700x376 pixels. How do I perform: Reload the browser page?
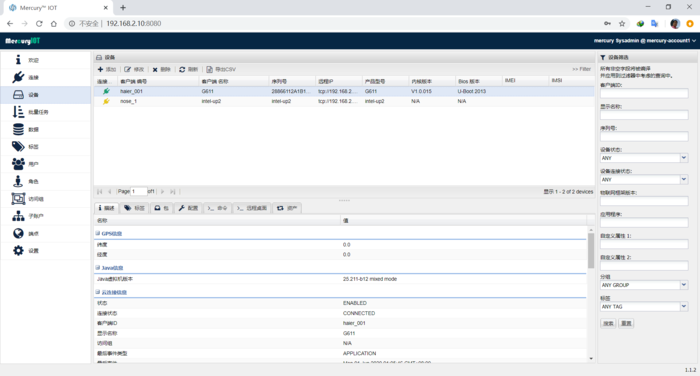39,24
